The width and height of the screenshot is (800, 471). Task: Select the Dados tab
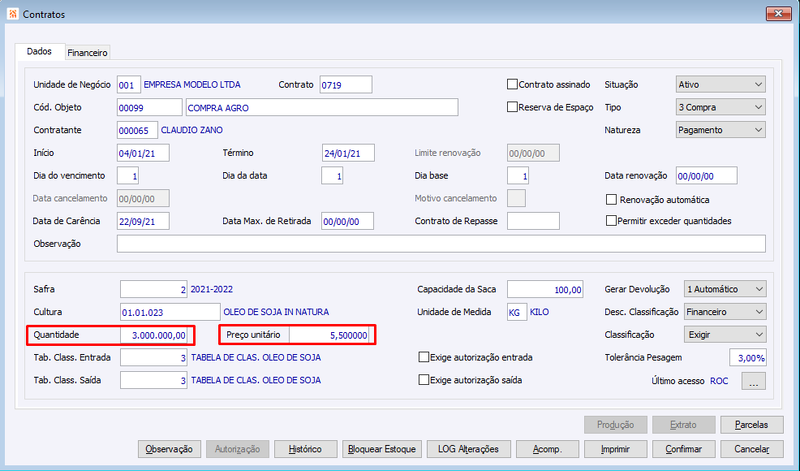coord(39,52)
